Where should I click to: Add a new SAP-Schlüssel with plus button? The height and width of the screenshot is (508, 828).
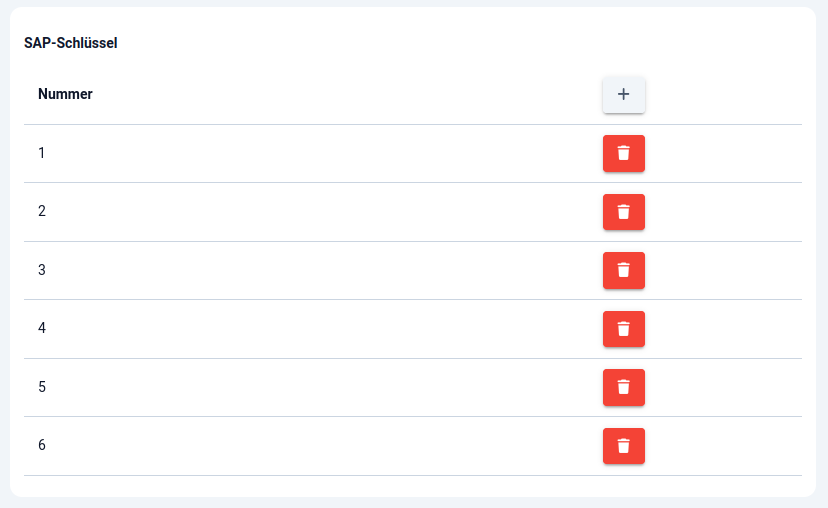coord(624,94)
